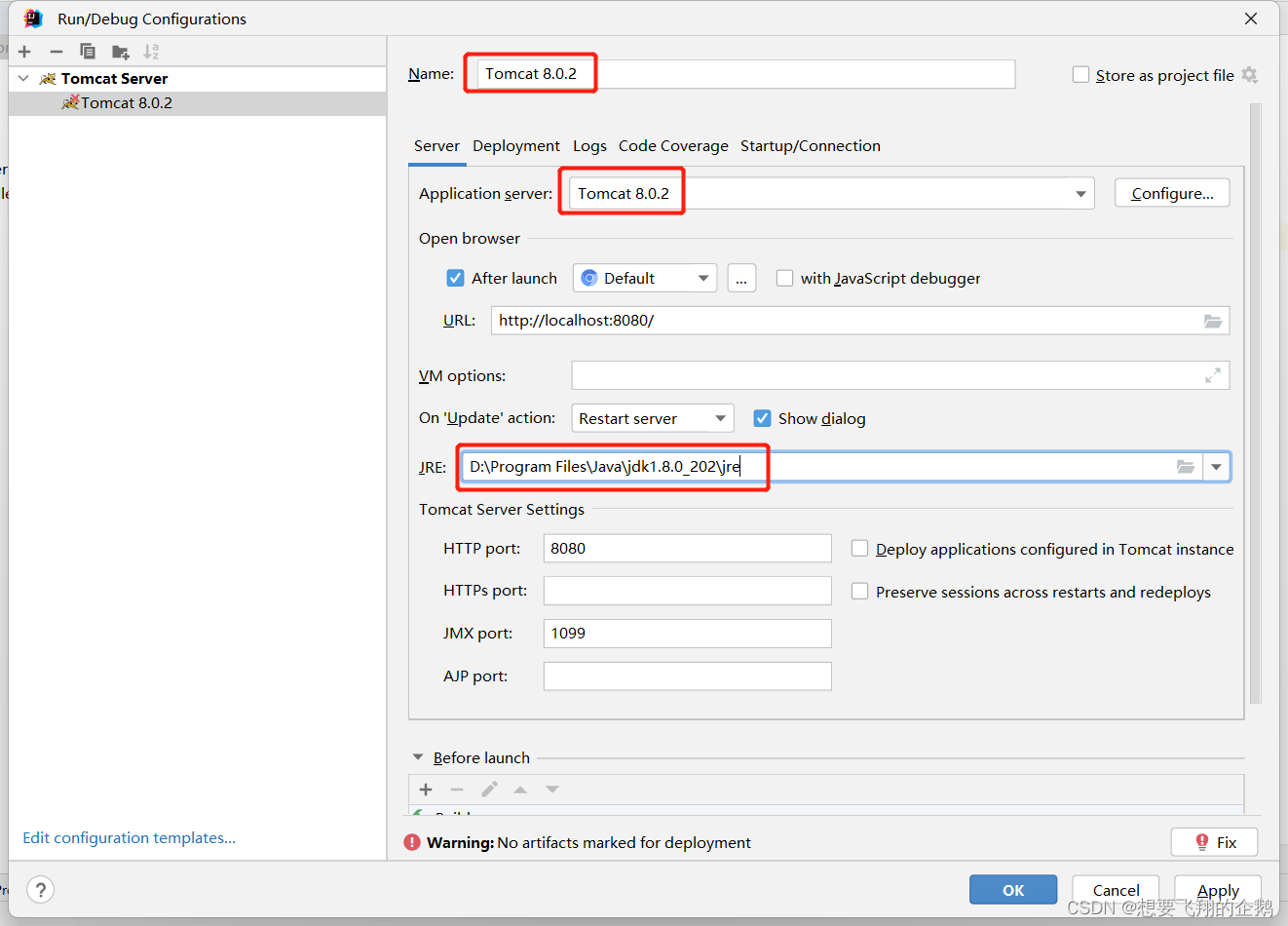This screenshot has height=926, width=1288.
Task: Click the IntelliJ logo in title bar
Action: [33, 19]
